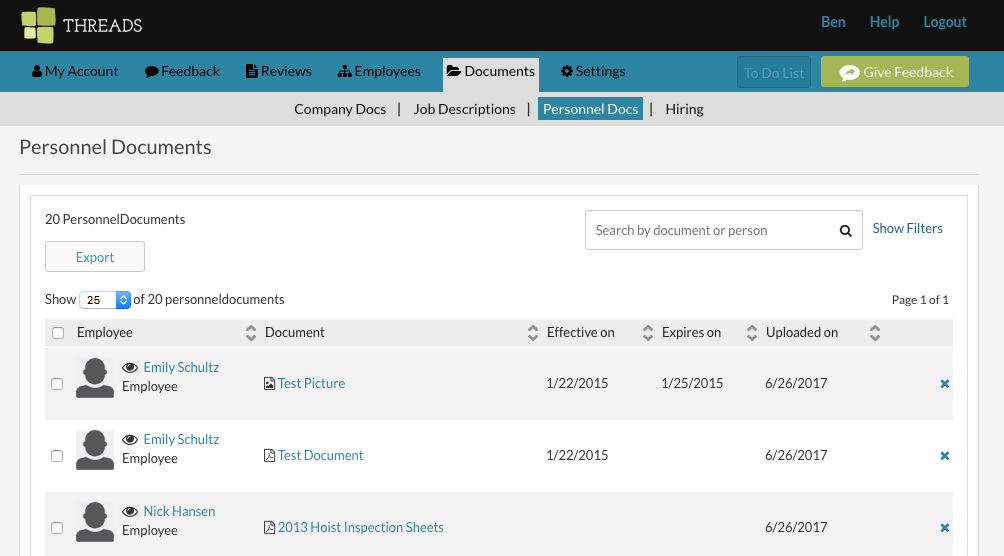Click the Threads logo

(81, 26)
